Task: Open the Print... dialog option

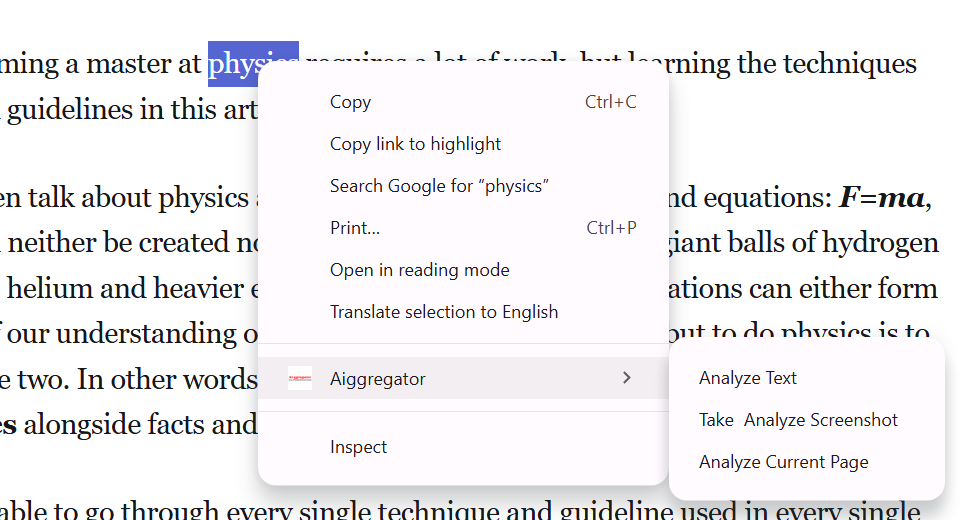Action: pyautogui.click(x=355, y=228)
